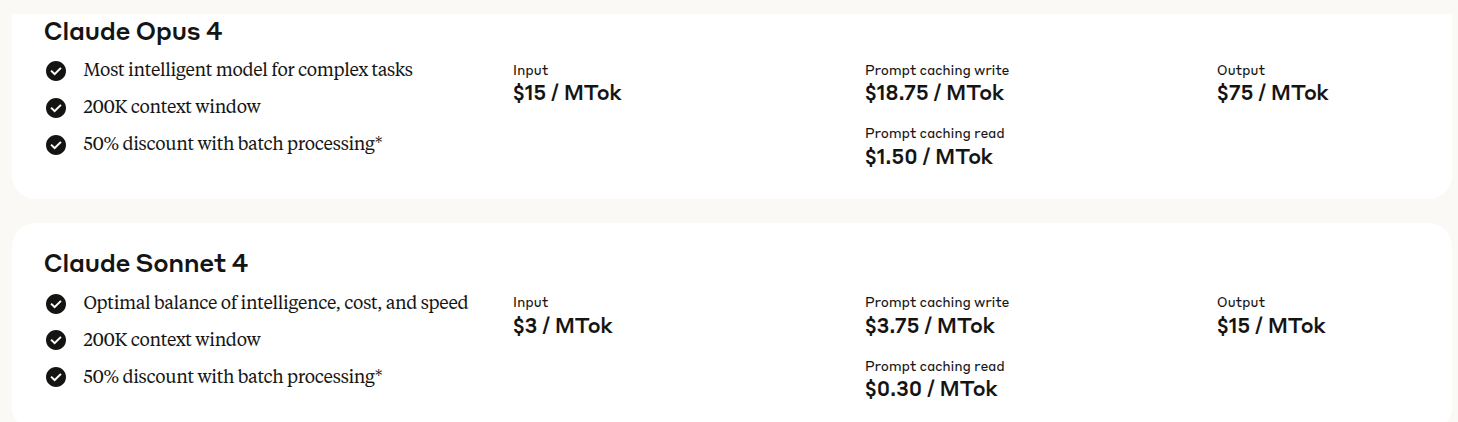Click the Opus $15 / MTok input price
Screen dimensions: 1458x422
point(567,93)
